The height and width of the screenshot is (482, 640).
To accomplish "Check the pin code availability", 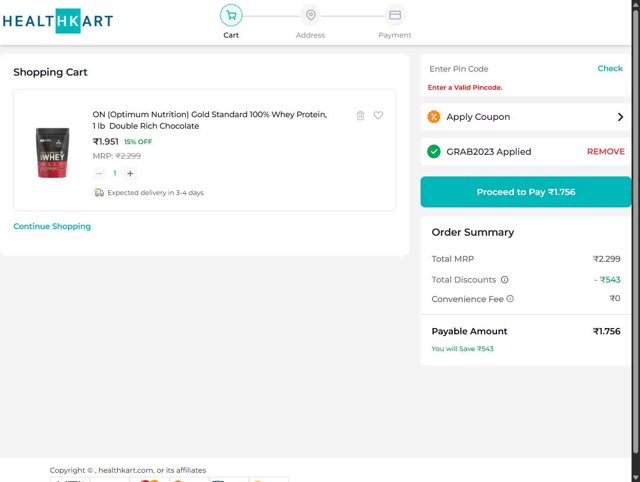I will (x=610, y=68).
